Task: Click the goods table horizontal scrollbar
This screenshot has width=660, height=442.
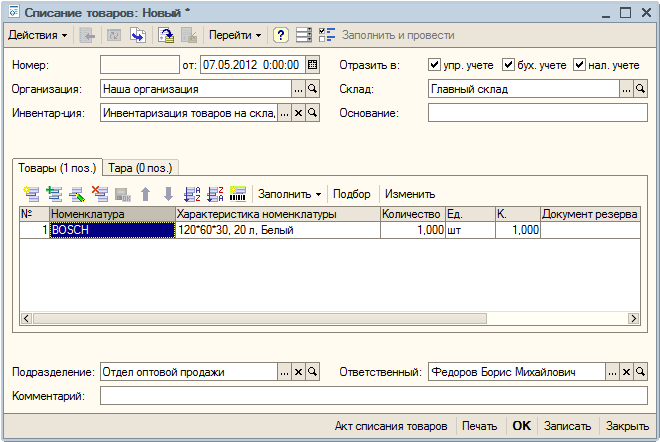Action: point(330,318)
